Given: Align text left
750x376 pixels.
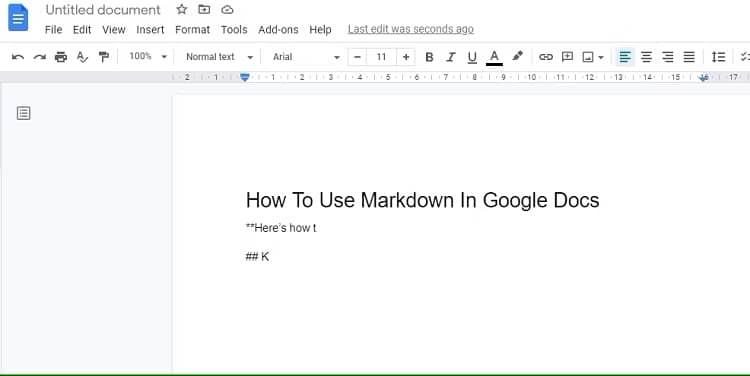Looking at the screenshot, I should 625,57.
